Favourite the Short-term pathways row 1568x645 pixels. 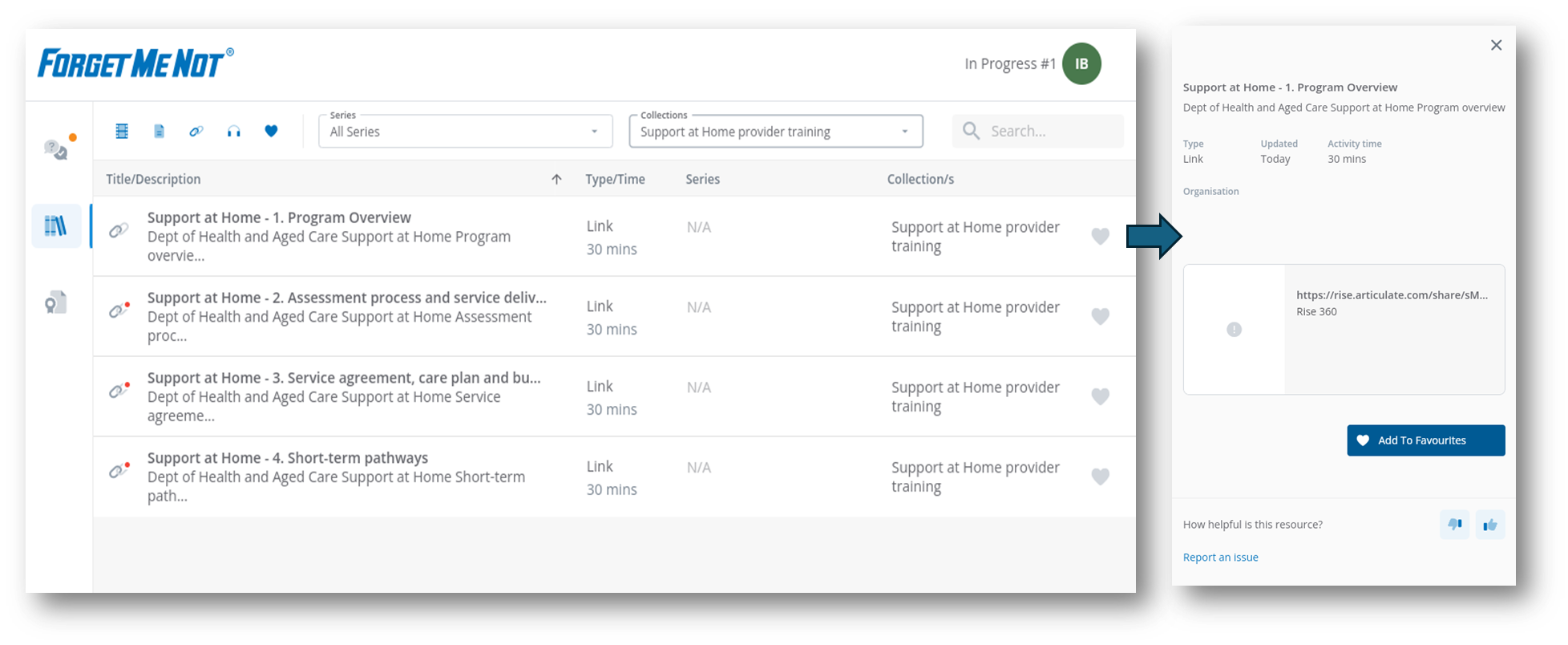pos(1100,477)
